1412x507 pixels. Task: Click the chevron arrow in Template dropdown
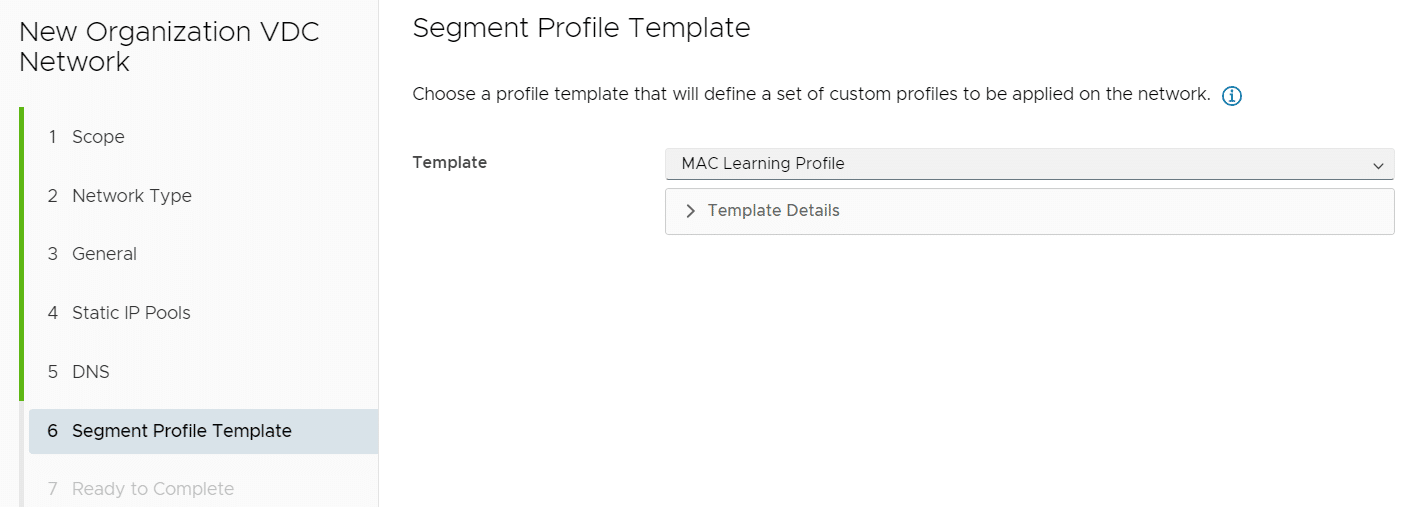click(x=1378, y=165)
